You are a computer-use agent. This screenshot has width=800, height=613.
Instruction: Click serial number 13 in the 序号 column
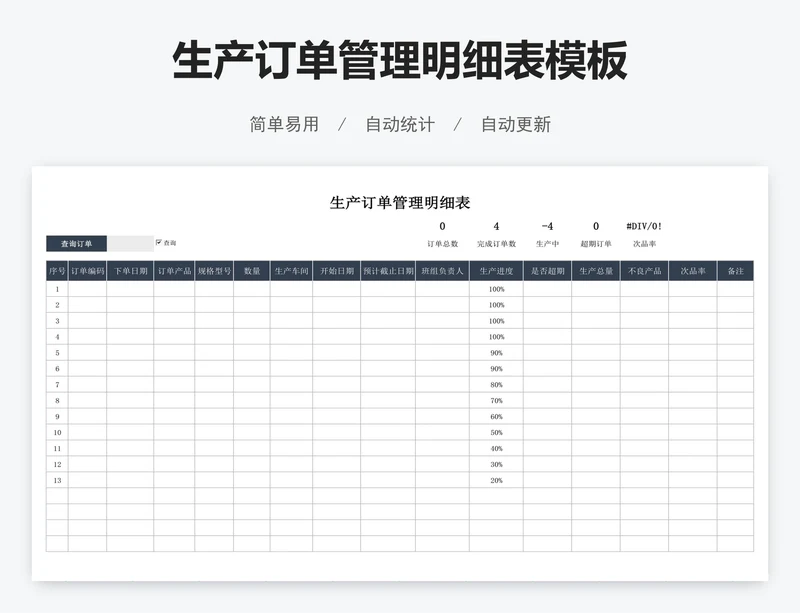(x=57, y=480)
